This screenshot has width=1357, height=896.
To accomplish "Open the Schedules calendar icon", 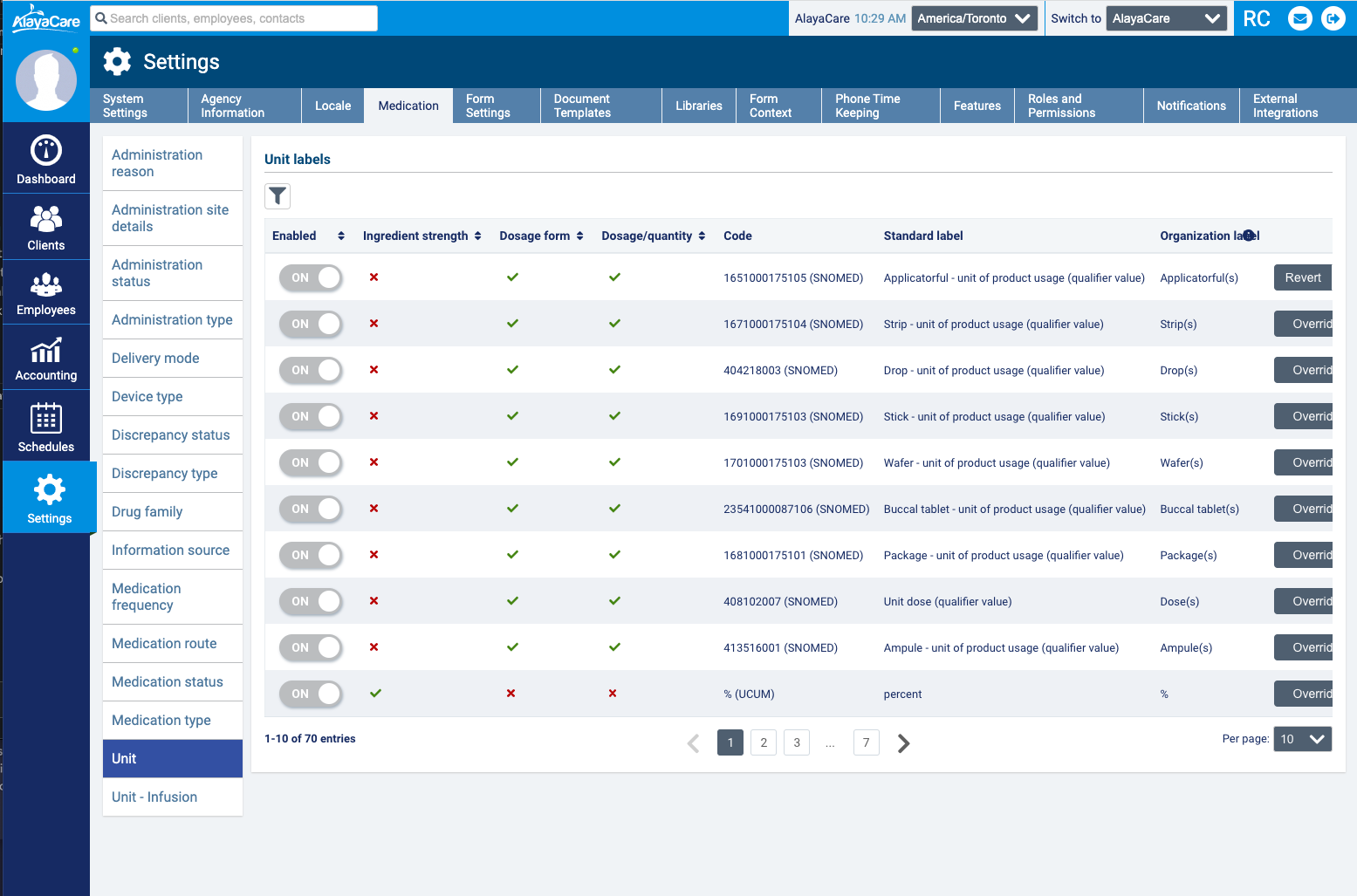I will 46,427.
